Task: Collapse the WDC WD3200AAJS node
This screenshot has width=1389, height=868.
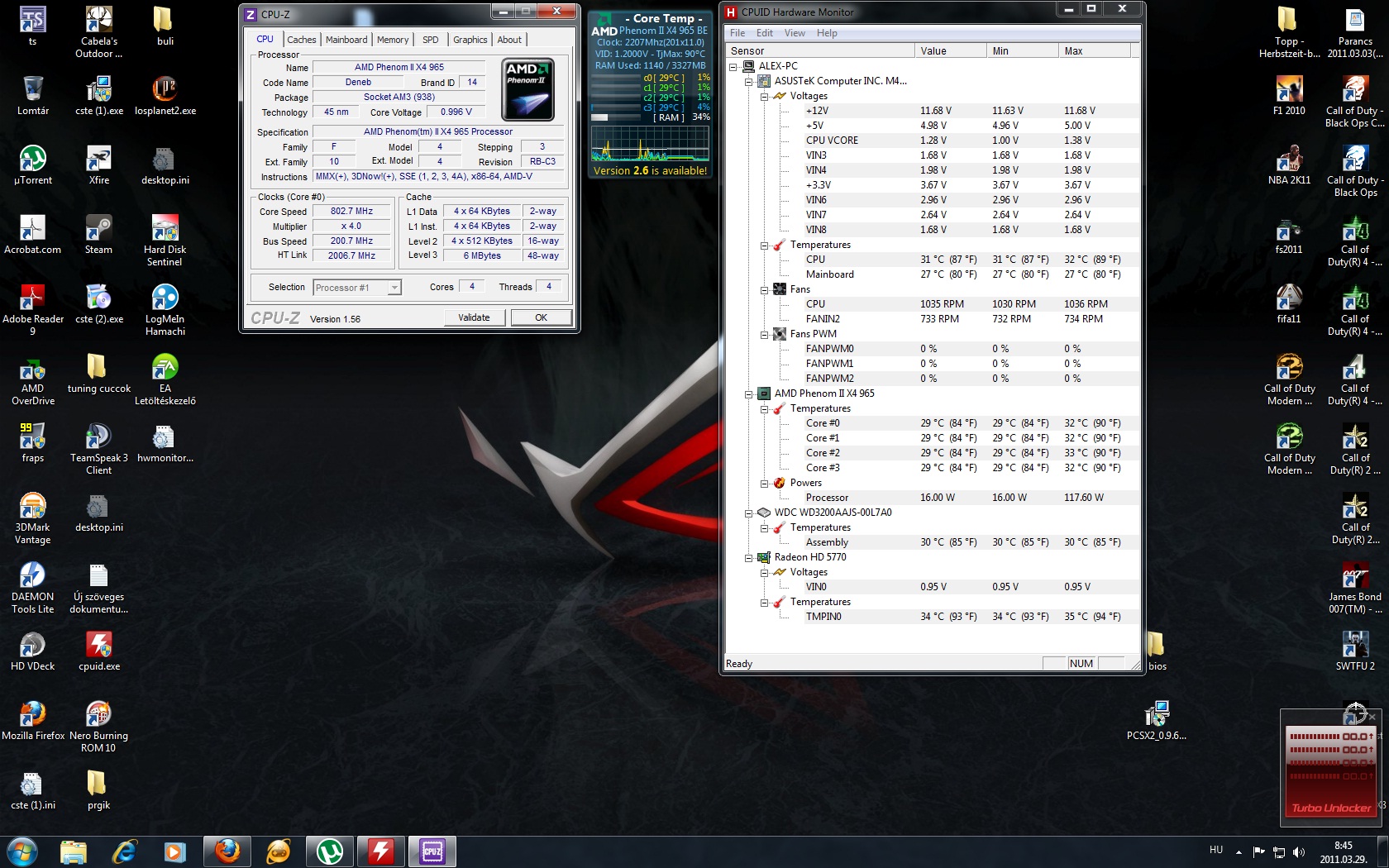Action: 748,513
